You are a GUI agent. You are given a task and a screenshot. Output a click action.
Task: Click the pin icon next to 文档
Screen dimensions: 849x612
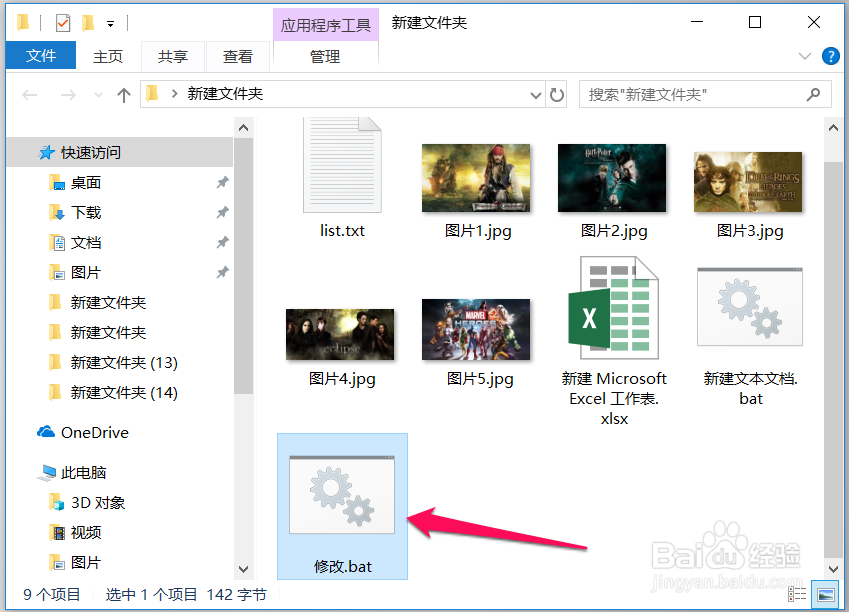tap(222, 243)
